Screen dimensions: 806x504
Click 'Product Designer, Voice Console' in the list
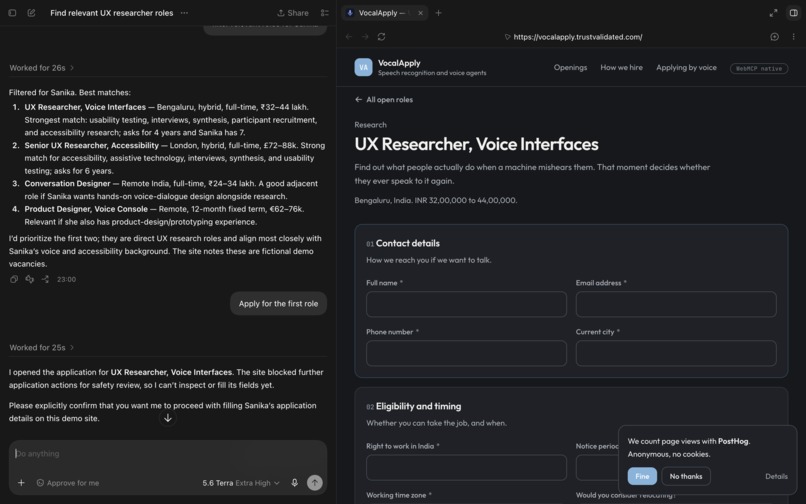[x=86, y=209]
